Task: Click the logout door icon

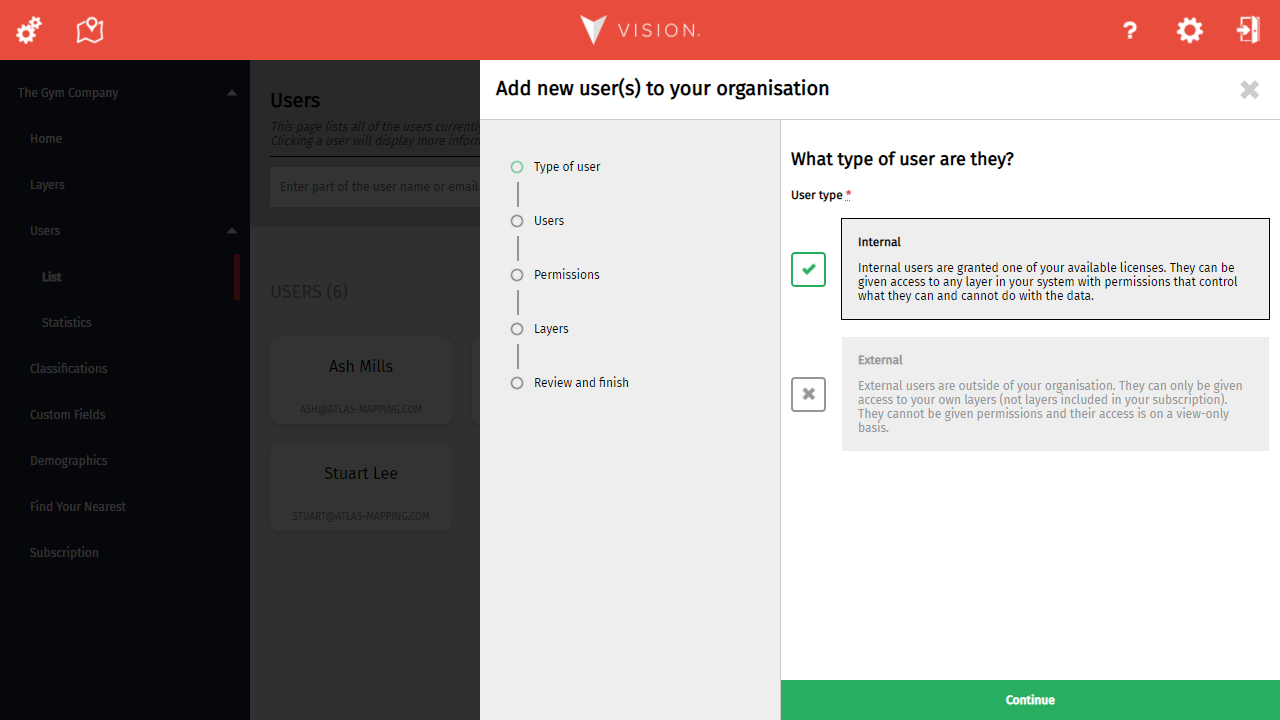Action: click(x=1248, y=30)
